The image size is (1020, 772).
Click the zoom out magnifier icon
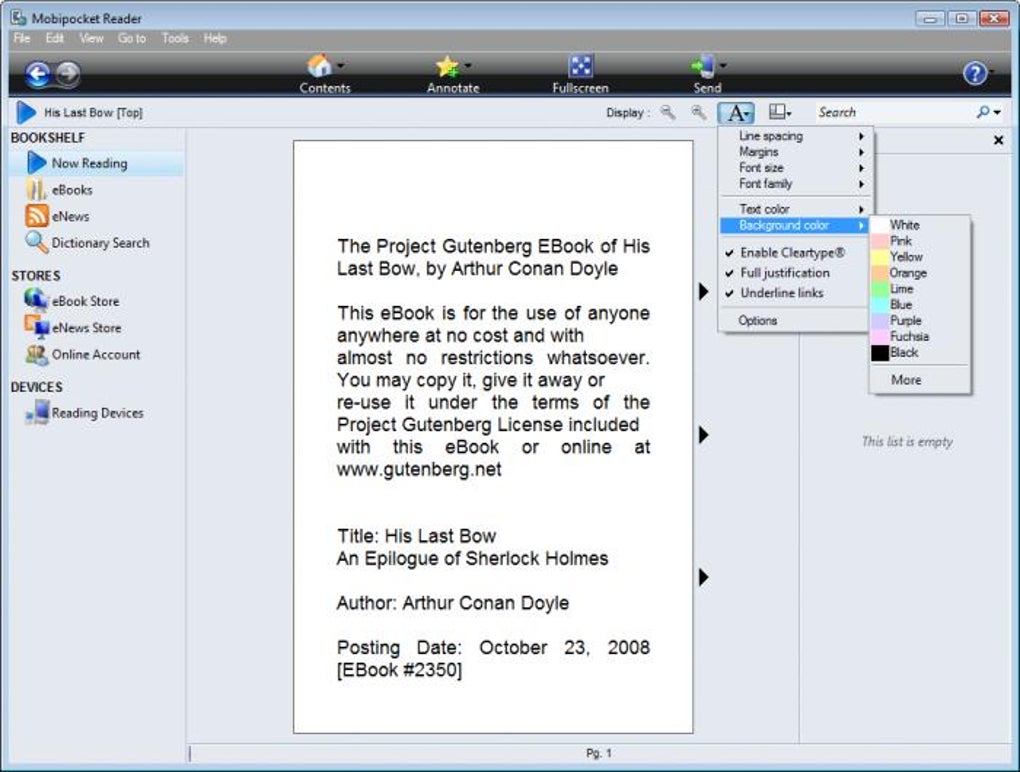click(667, 112)
